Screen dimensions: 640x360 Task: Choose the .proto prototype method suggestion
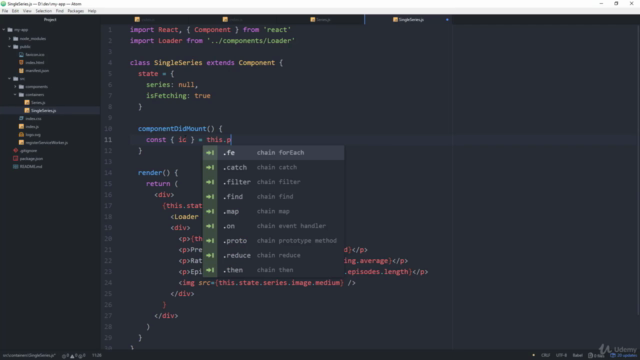point(273,241)
